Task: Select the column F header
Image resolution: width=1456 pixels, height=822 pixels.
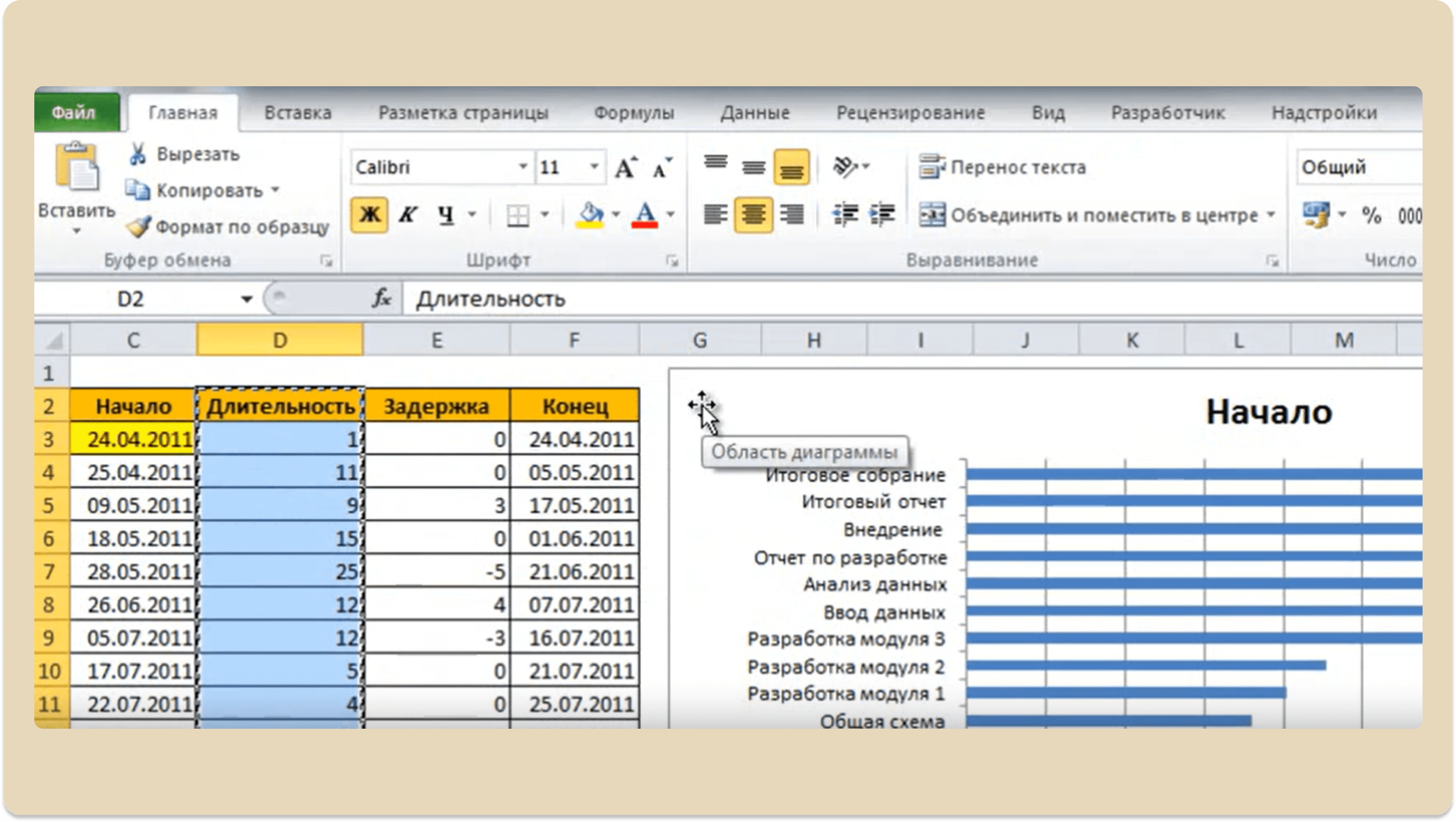Action: tap(574, 340)
